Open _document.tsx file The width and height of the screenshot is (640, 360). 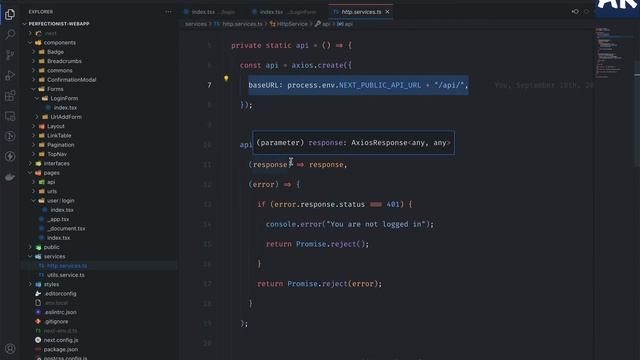click(x=66, y=229)
